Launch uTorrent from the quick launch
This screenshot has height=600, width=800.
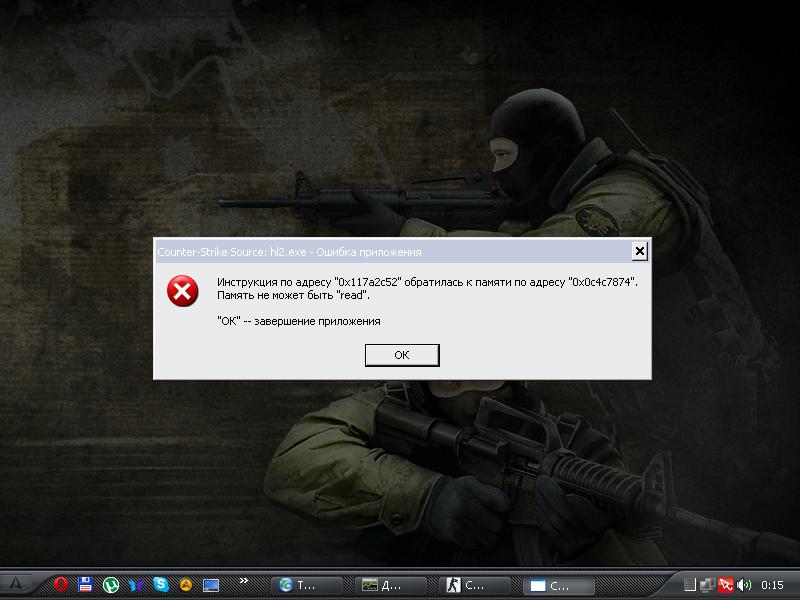(111, 585)
